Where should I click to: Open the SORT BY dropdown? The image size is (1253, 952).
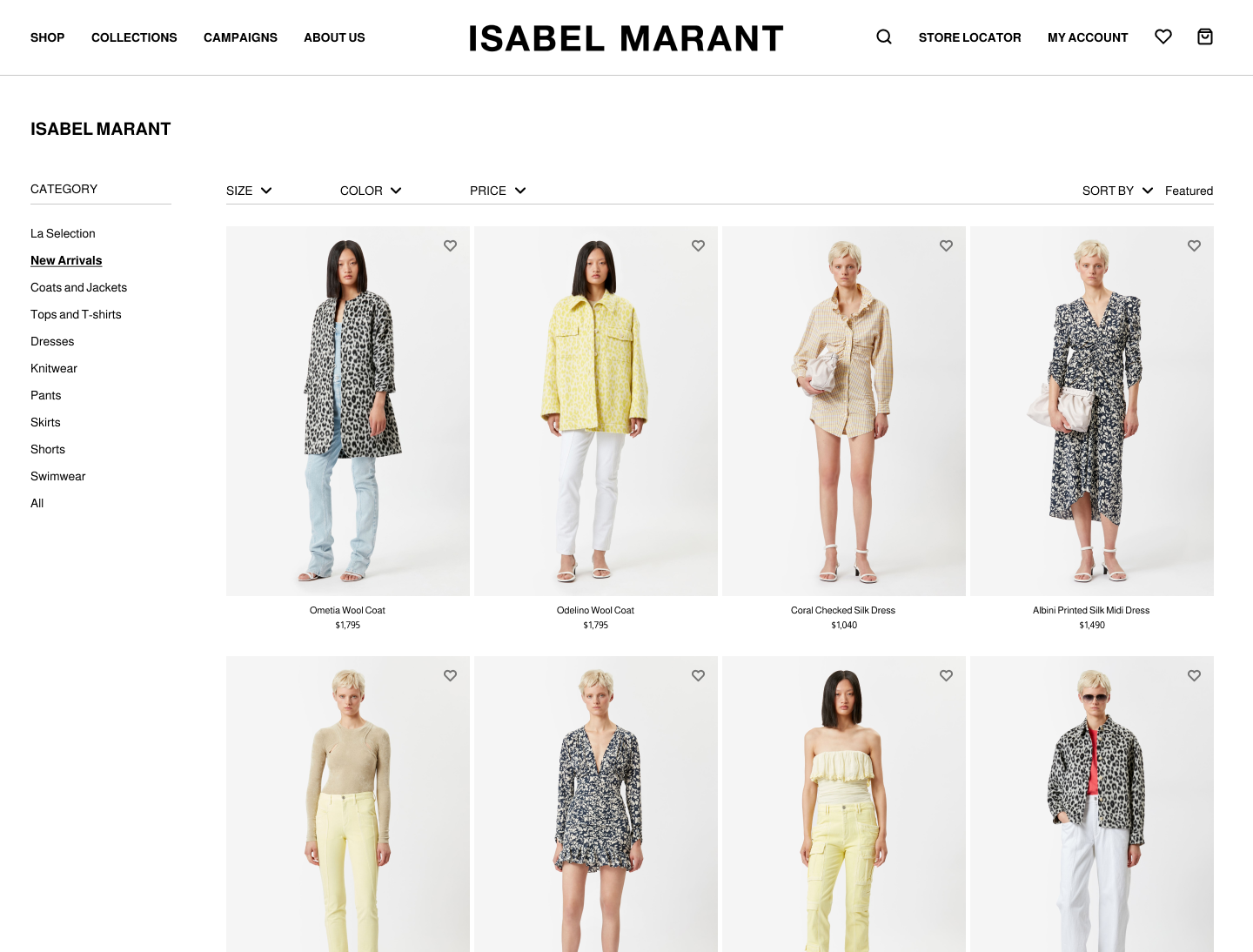tap(1117, 191)
